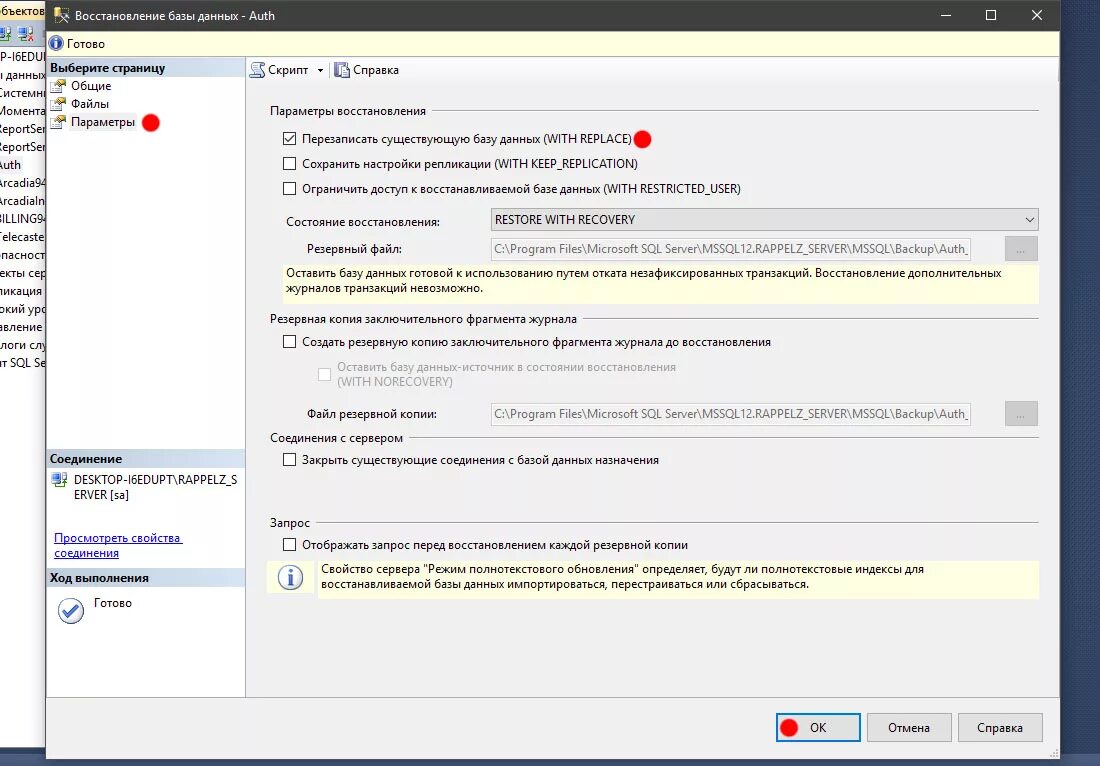Maximize the restore dialog window
The height and width of the screenshot is (766, 1100).
[991, 15]
